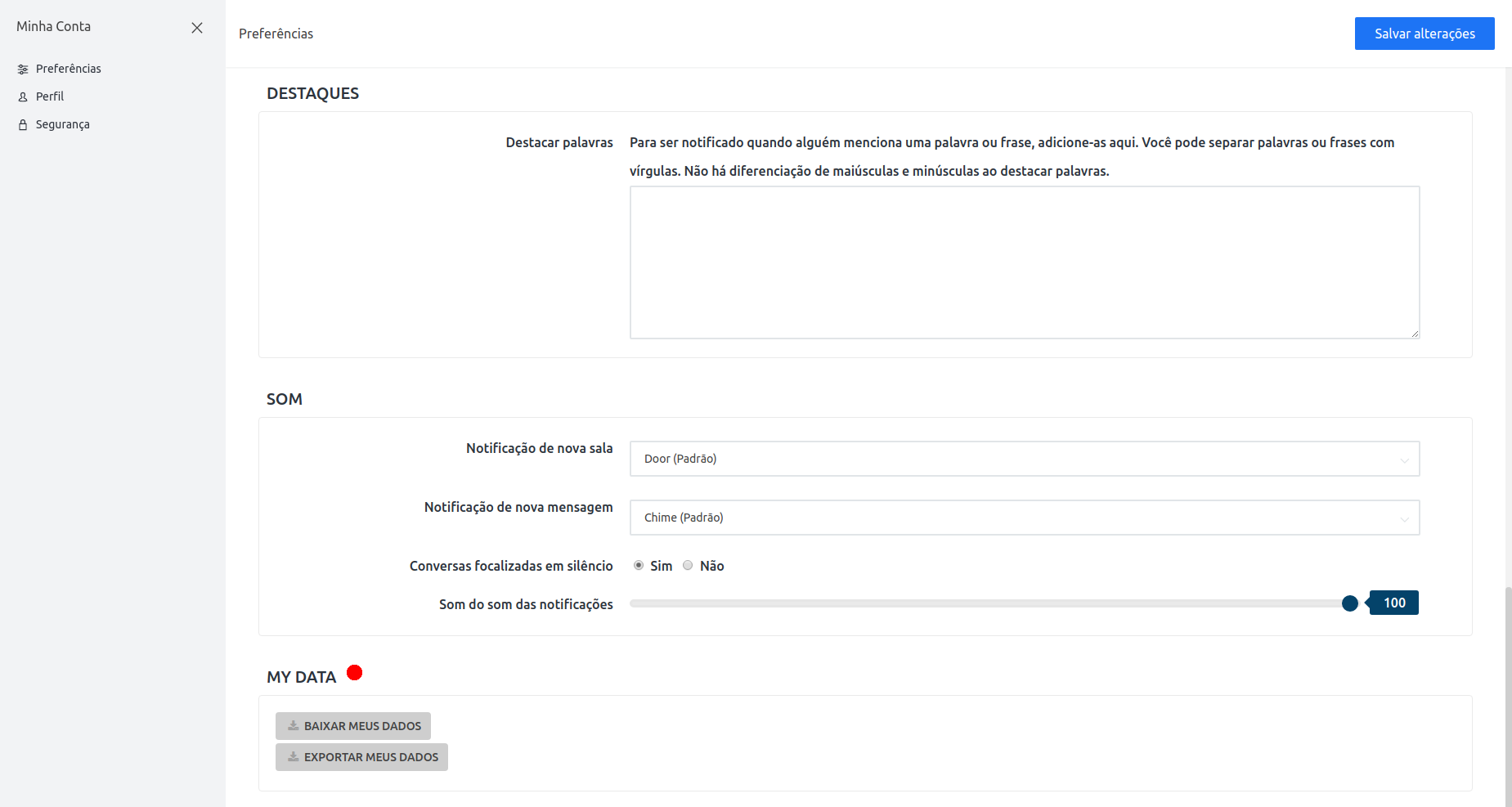1512x807 pixels.
Task: Click the Minha Conta sidebar title
Action: (53, 26)
